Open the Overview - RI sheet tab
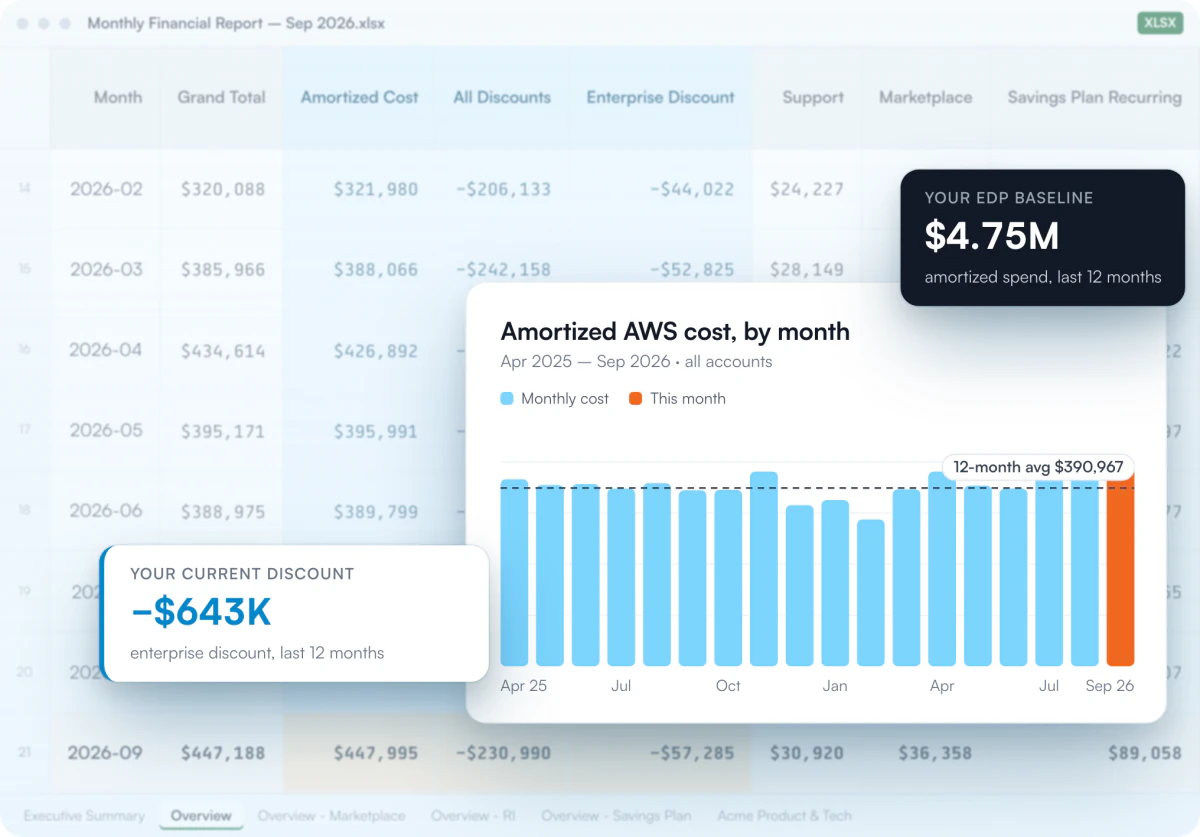 point(473,816)
